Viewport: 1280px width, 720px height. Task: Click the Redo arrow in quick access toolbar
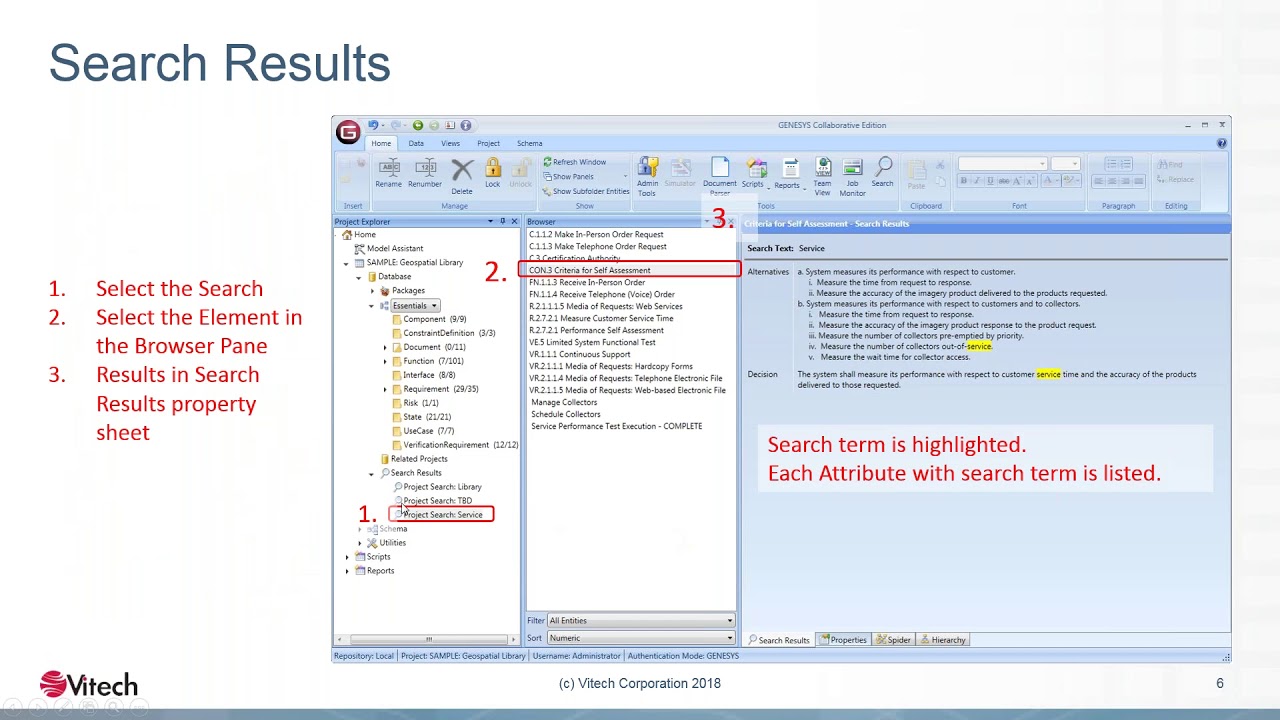click(396, 125)
